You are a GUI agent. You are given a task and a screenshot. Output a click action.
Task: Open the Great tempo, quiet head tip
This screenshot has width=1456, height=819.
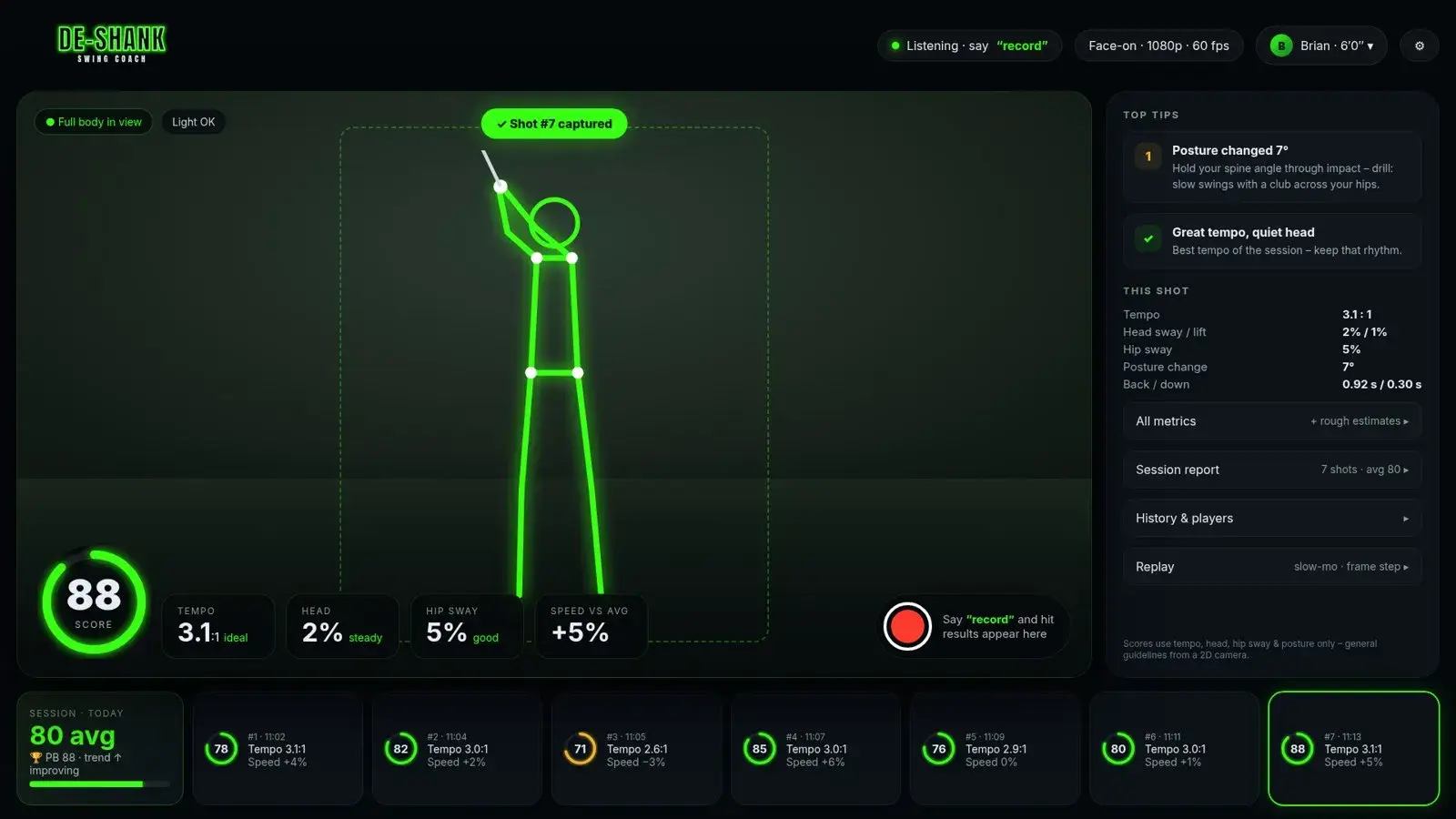click(1272, 241)
